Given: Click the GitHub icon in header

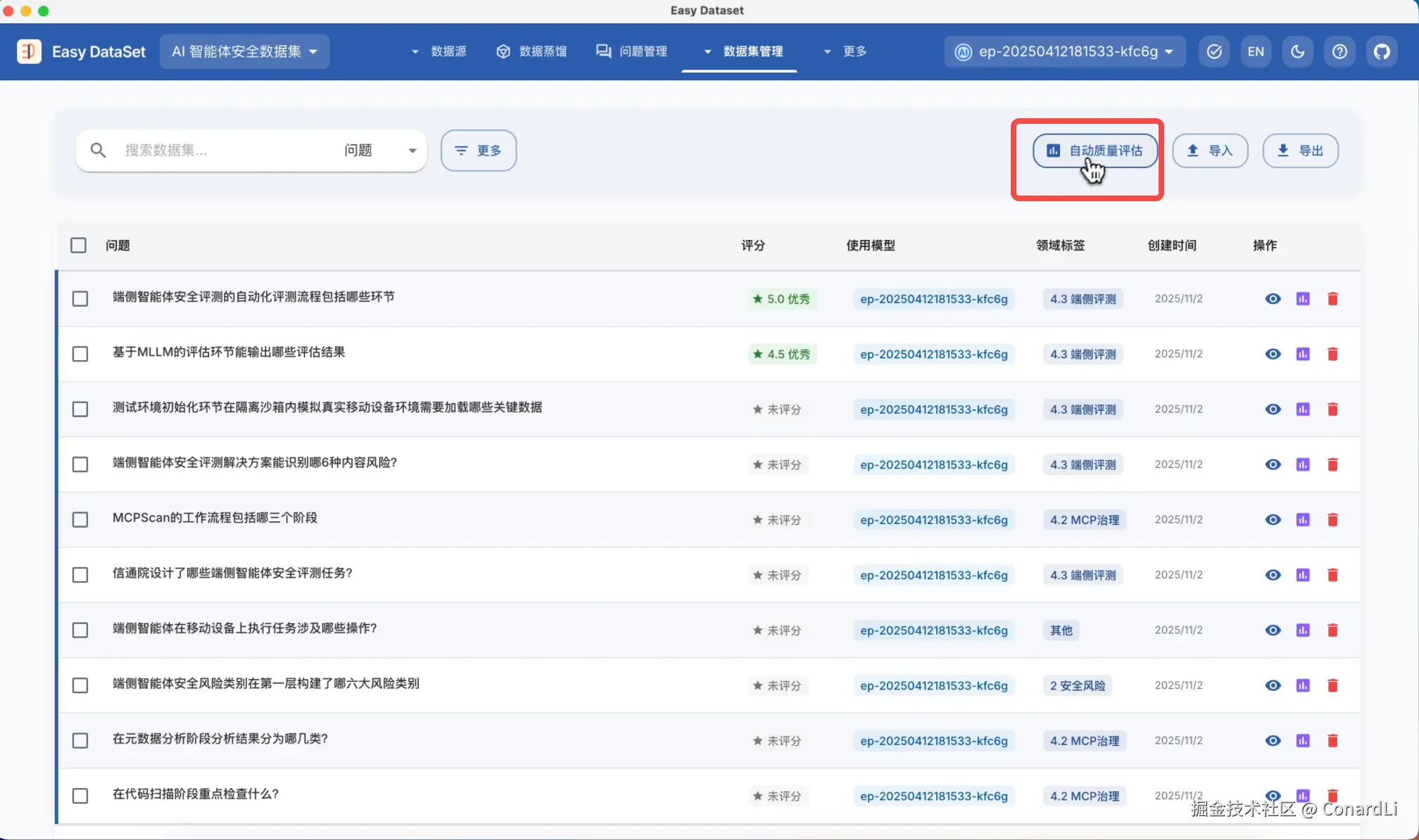Looking at the screenshot, I should (1382, 51).
